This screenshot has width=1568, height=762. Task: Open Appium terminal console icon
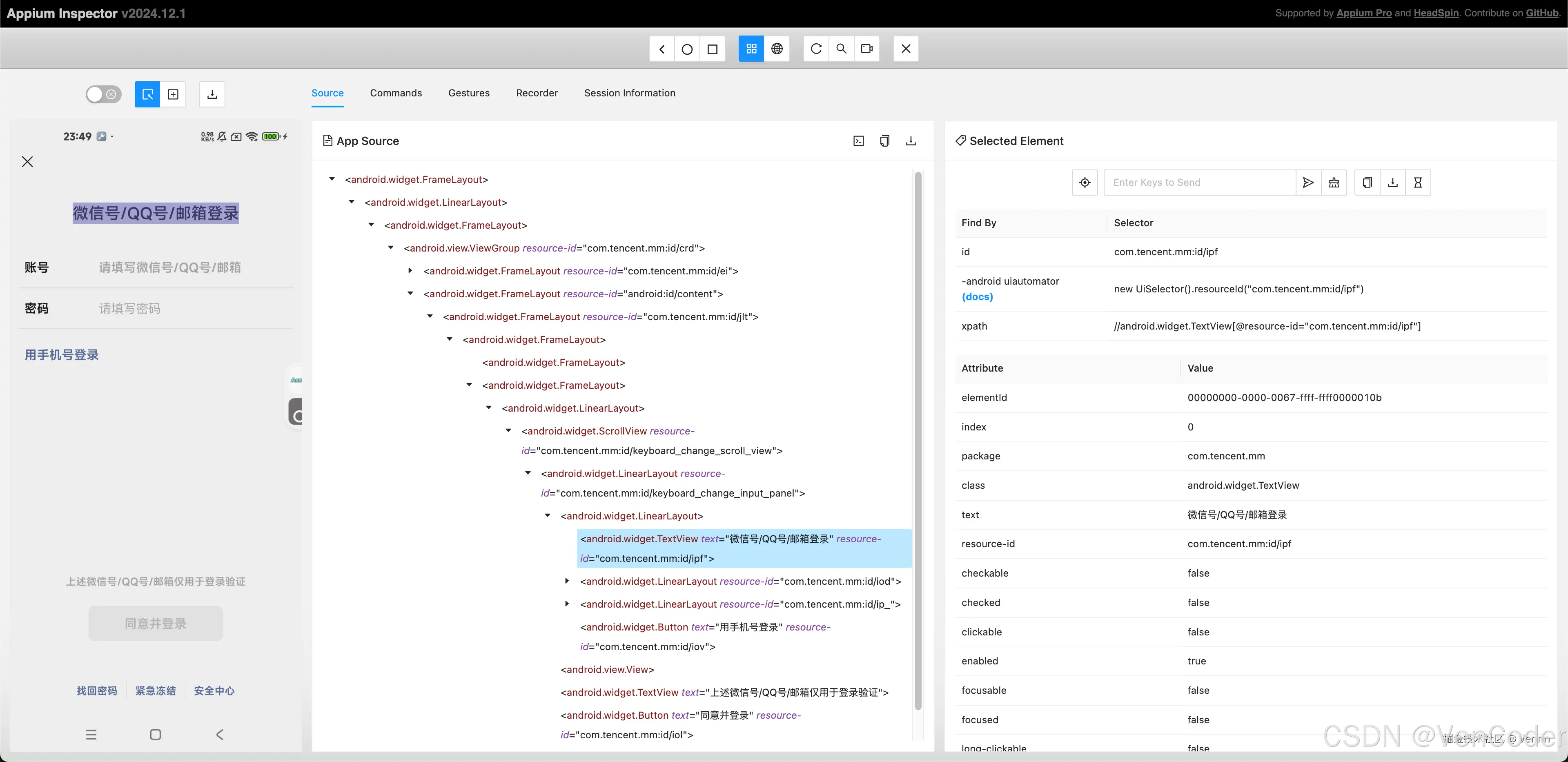click(x=858, y=140)
